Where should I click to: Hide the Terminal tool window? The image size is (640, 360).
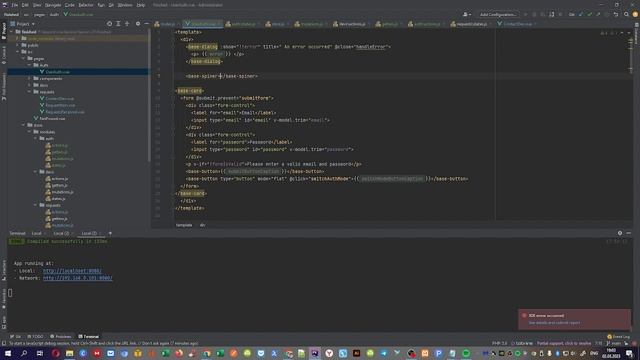click(629, 233)
